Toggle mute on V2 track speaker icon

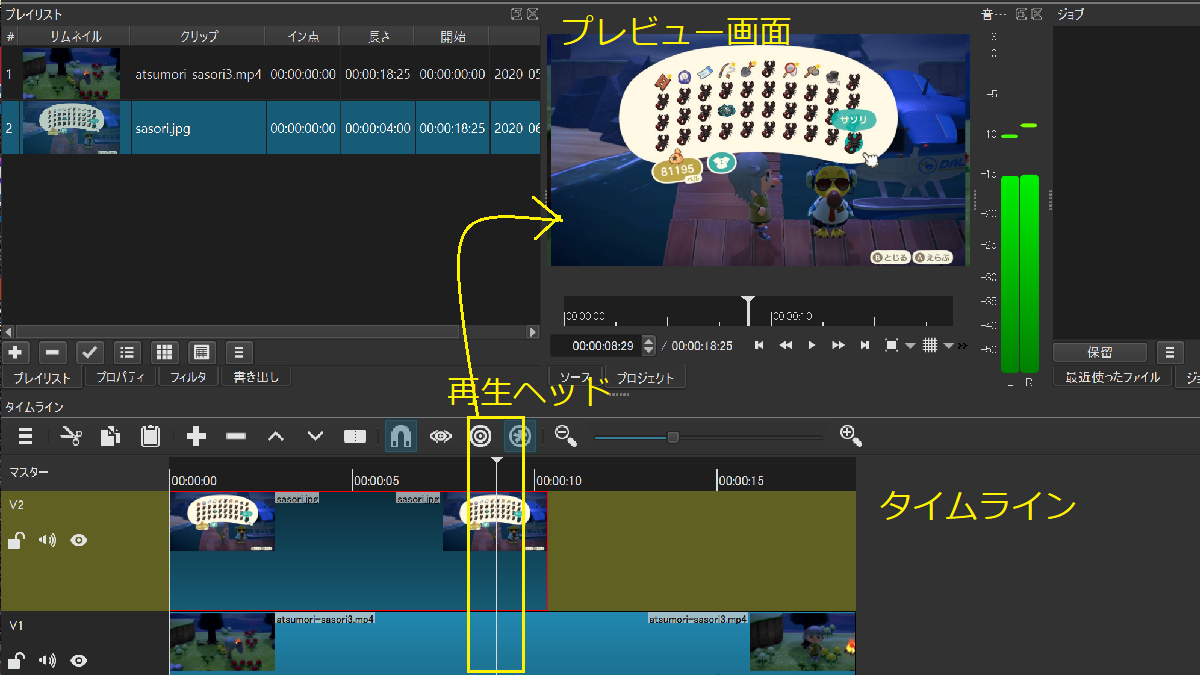coord(45,540)
